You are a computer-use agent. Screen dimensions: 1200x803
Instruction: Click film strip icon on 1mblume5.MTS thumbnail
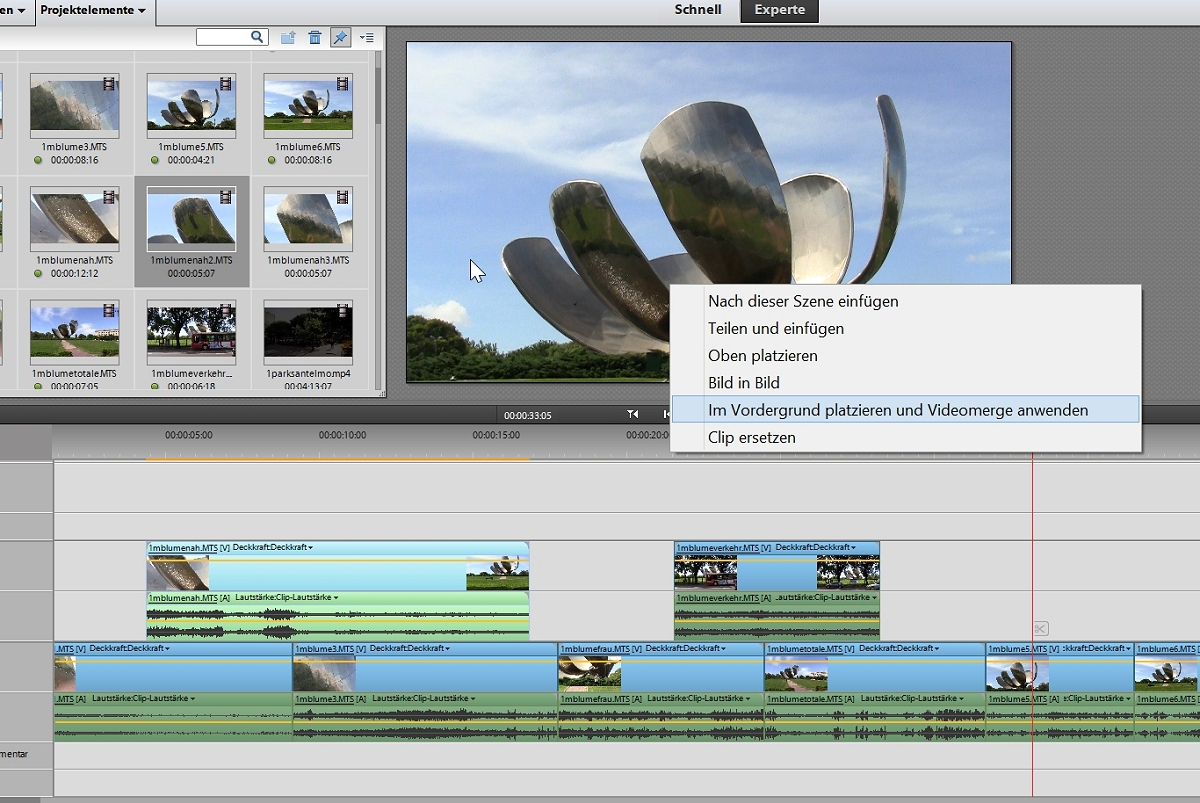pos(227,84)
